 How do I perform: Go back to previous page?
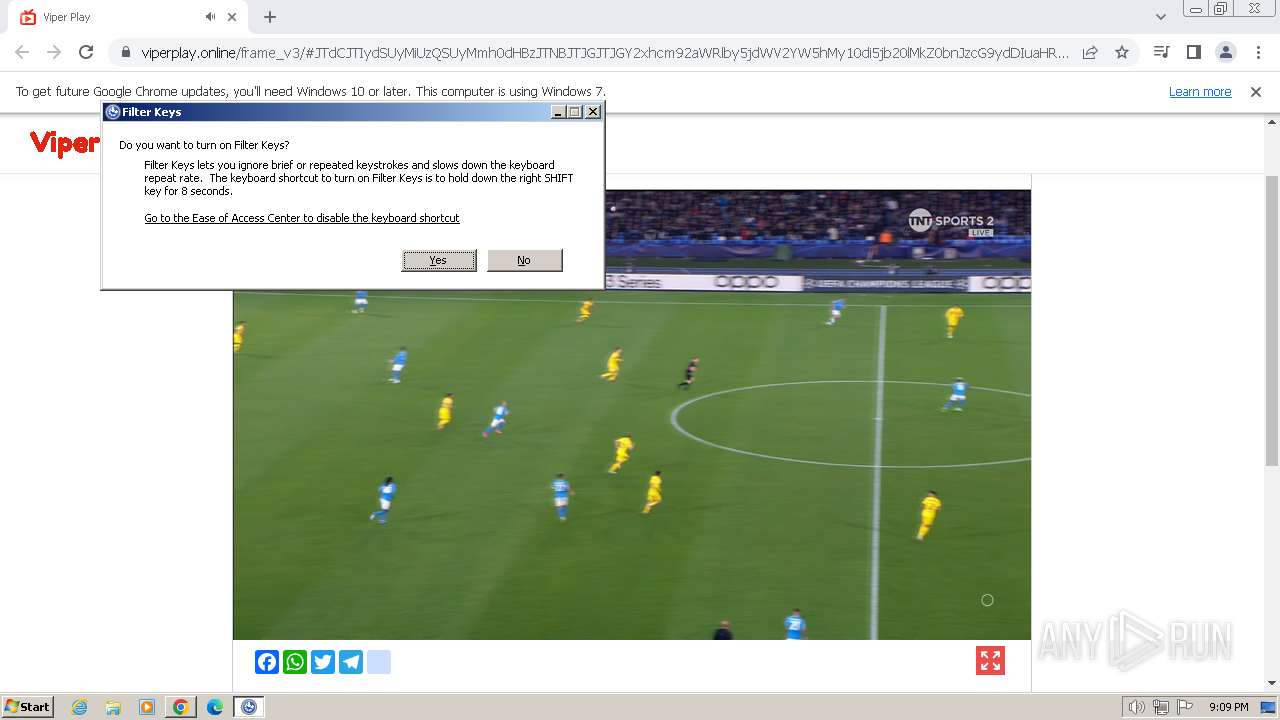[x=22, y=52]
